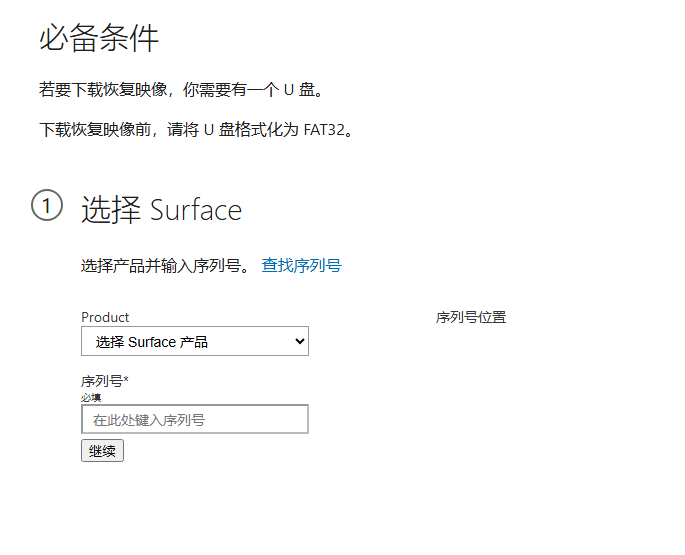Viewport: 685px width, 555px height.
Task: Open the 选择 Surface 产品 dropdown
Action: click(195, 341)
